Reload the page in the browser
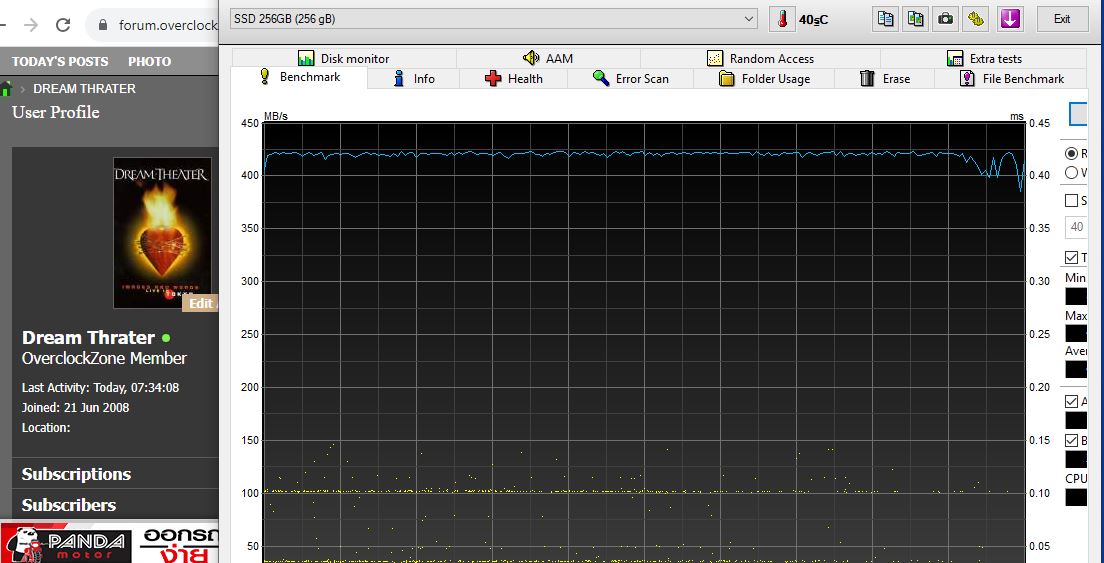 (x=62, y=25)
